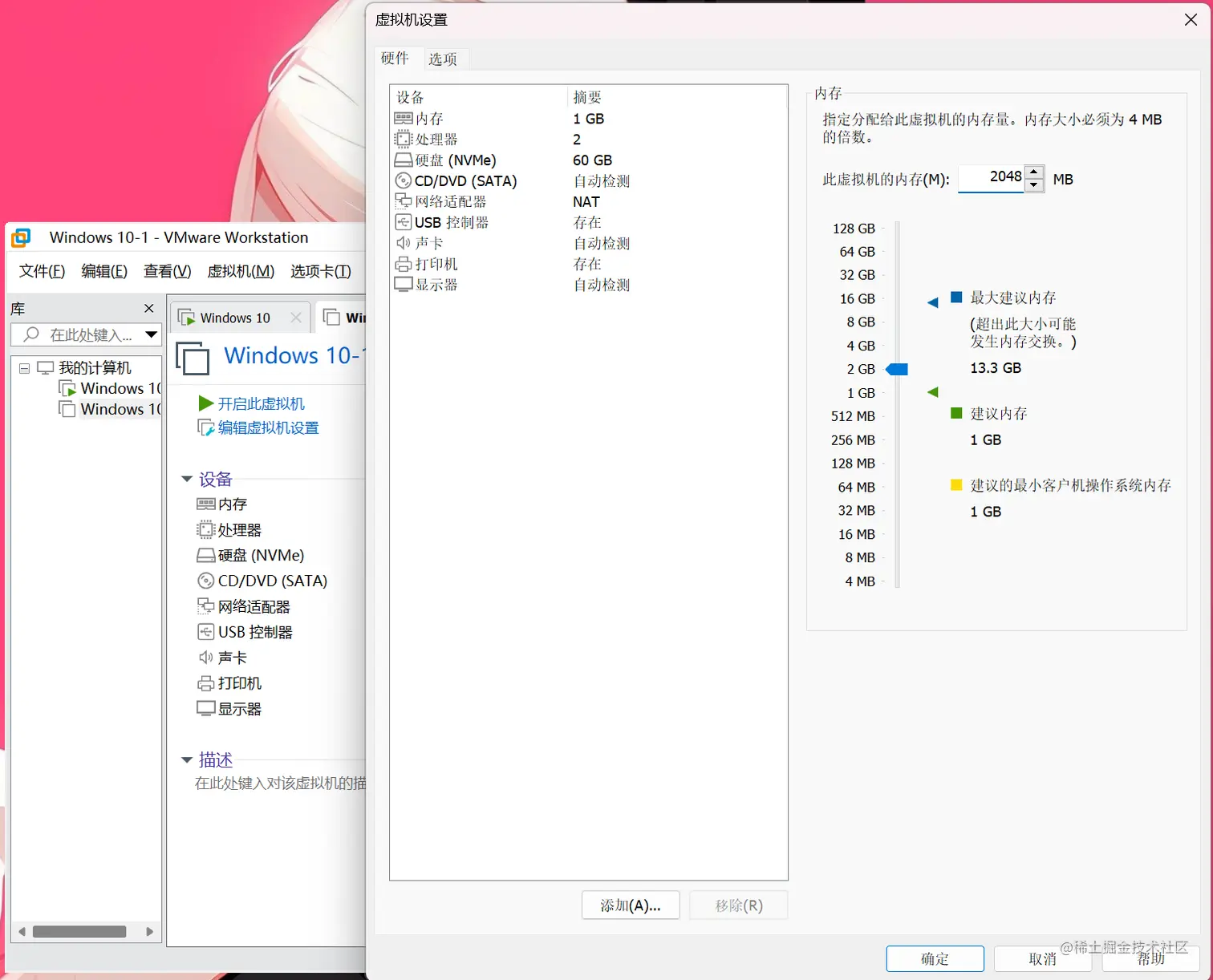Close the Windows 10 tab
Image resolution: width=1213 pixels, height=980 pixels.
pos(296,318)
